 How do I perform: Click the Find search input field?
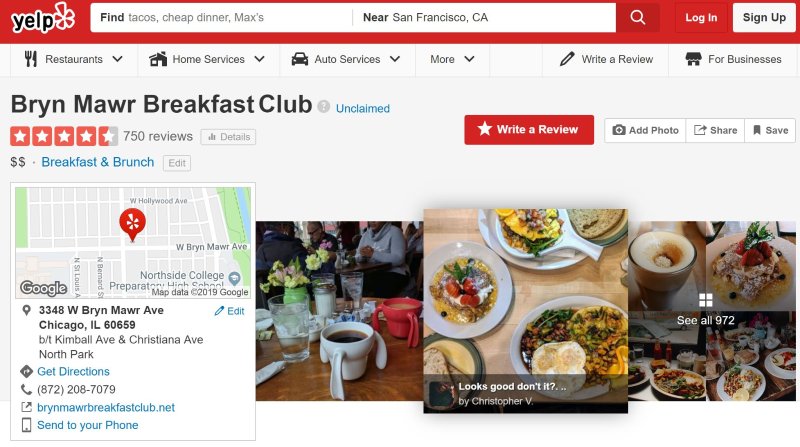[221, 17]
